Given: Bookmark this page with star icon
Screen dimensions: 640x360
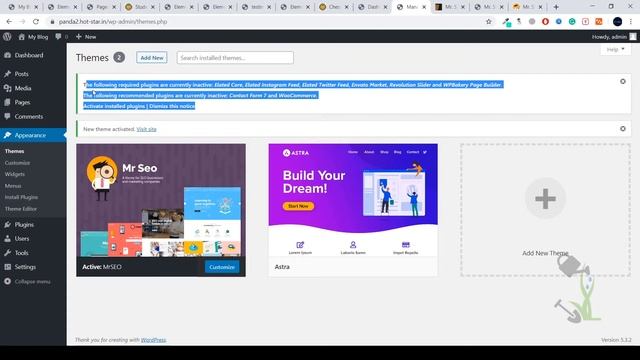Looking at the screenshot, I should point(489,22).
